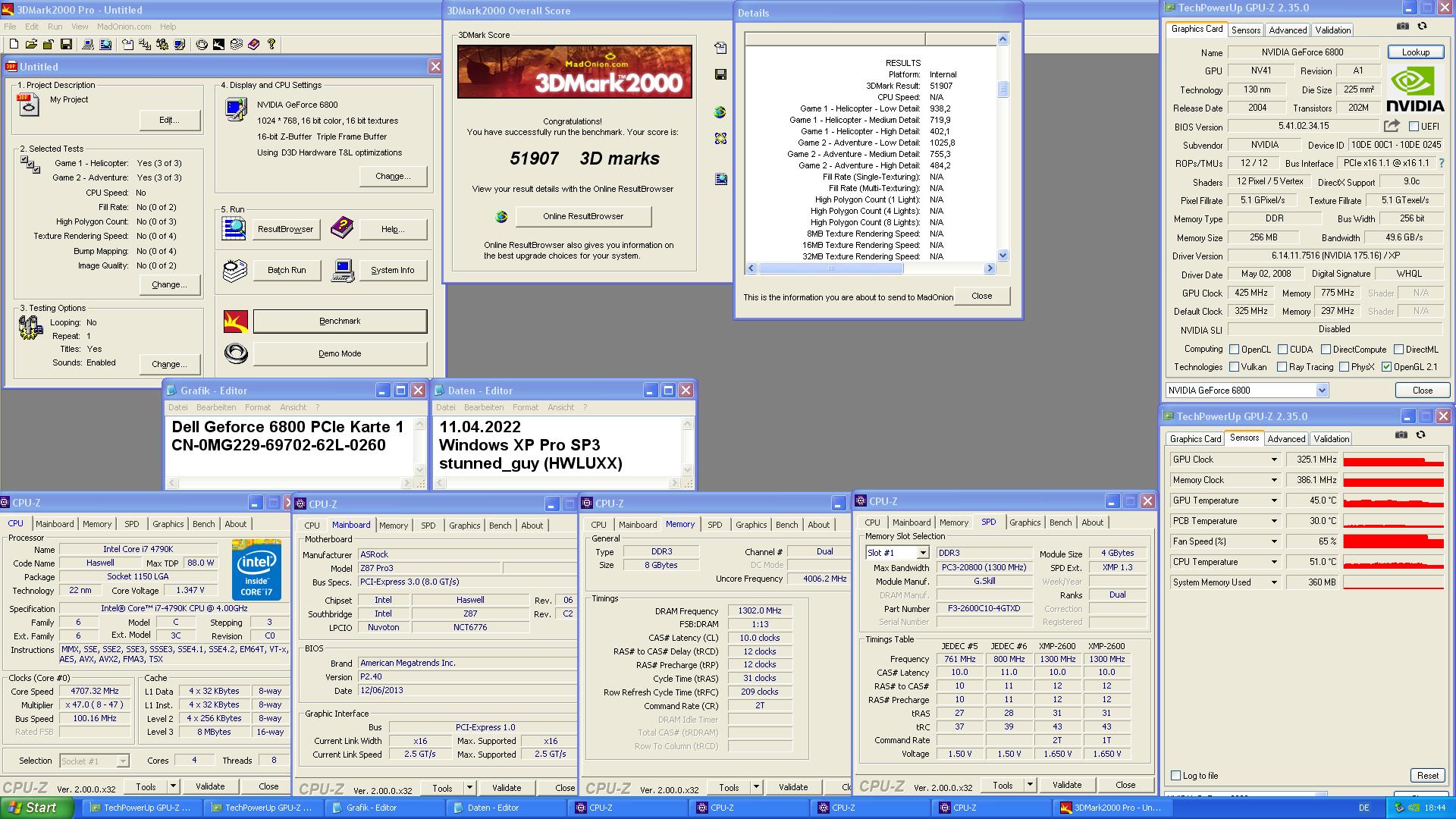Switch to Advanced tab in top GPU-Z window

(1288, 30)
